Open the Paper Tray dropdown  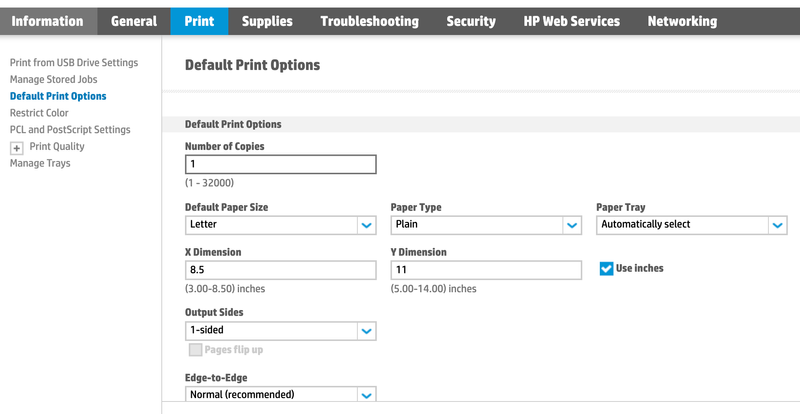pos(692,225)
